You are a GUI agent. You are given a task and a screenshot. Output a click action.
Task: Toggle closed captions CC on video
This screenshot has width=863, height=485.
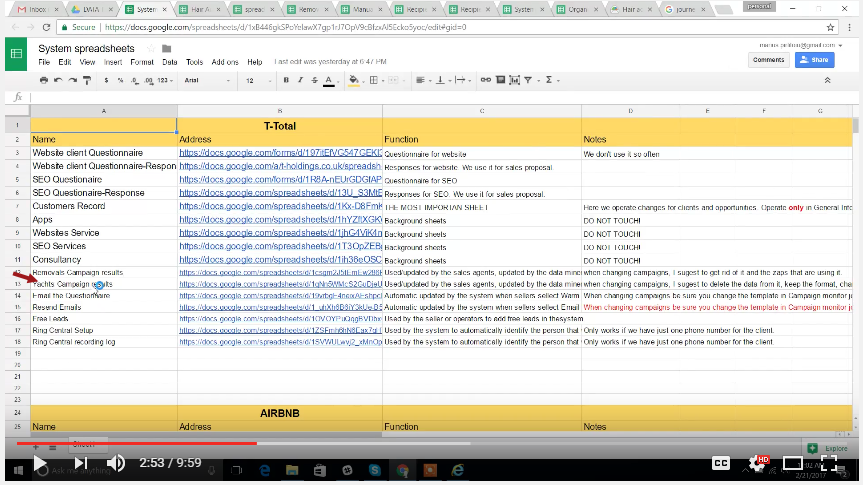[x=720, y=463]
